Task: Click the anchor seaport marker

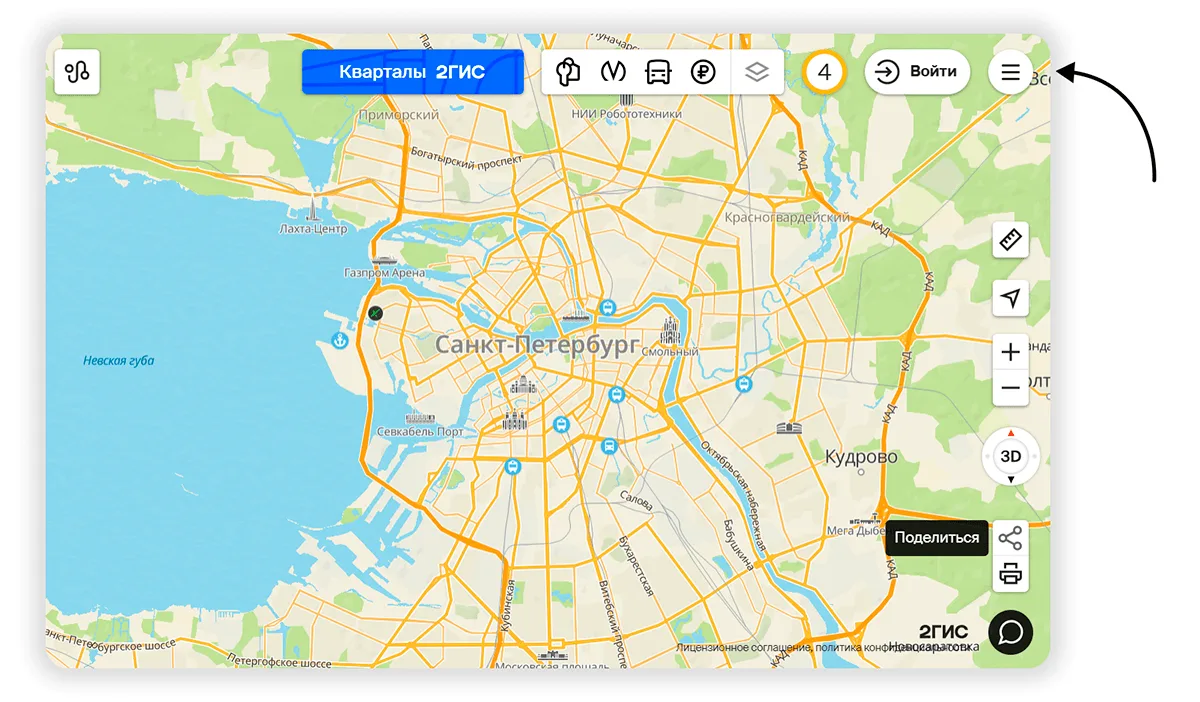Action: [x=339, y=342]
